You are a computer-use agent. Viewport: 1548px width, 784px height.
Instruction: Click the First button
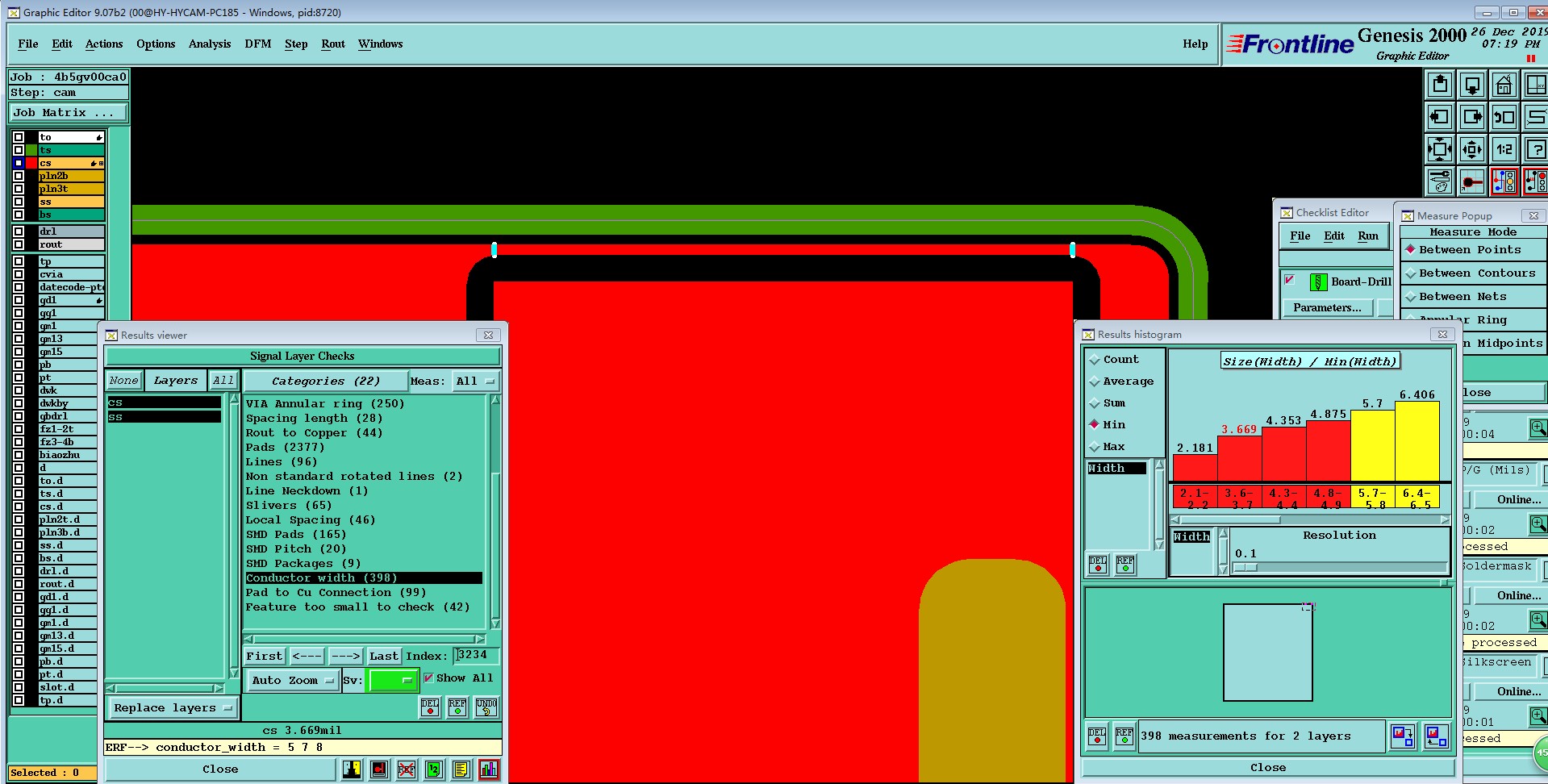coord(265,657)
